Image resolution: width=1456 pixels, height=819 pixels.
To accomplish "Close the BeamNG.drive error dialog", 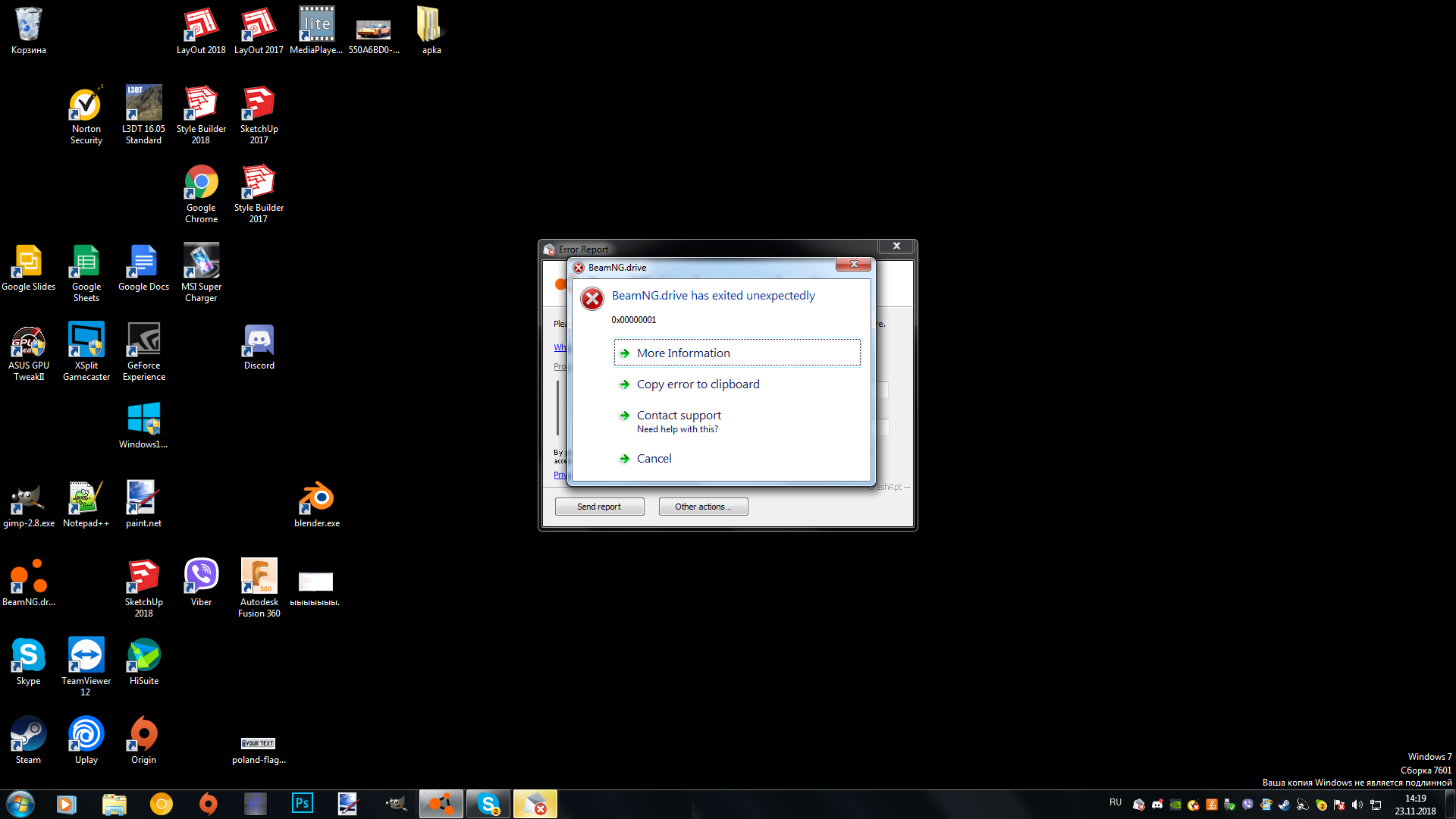I will pyautogui.click(x=854, y=264).
